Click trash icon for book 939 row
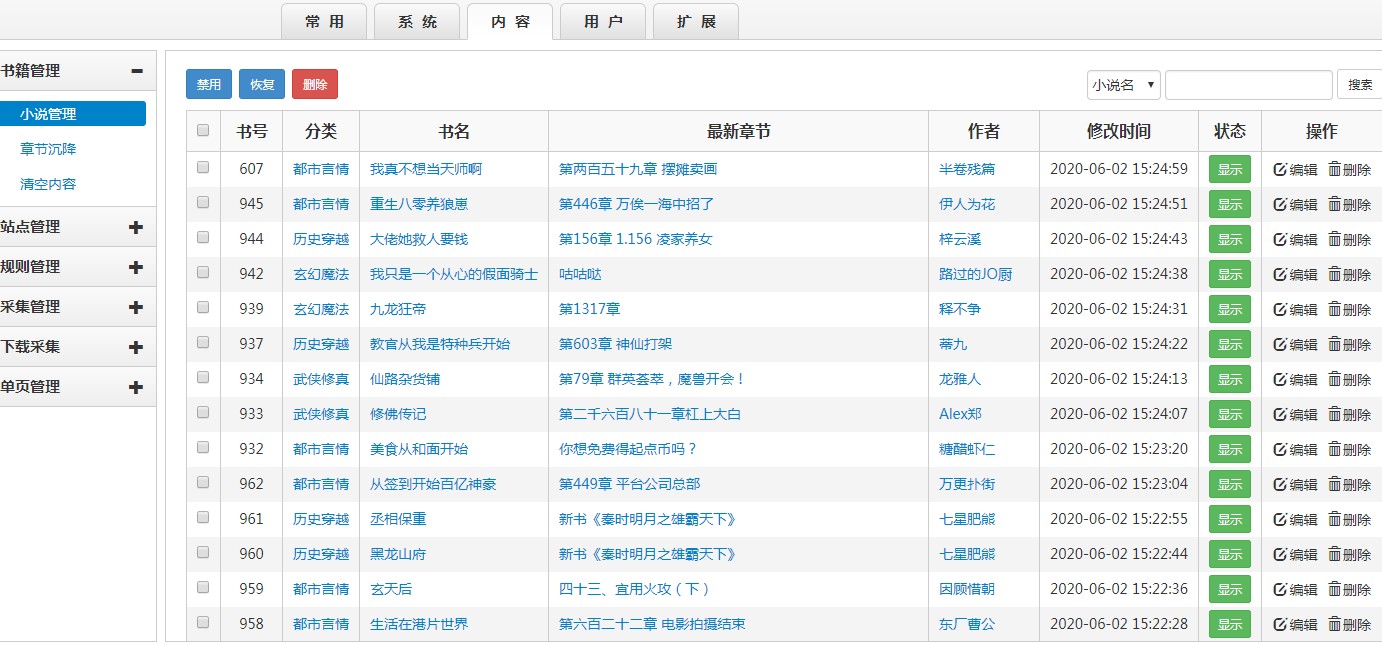1382x645 pixels. tap(1334, 309)
